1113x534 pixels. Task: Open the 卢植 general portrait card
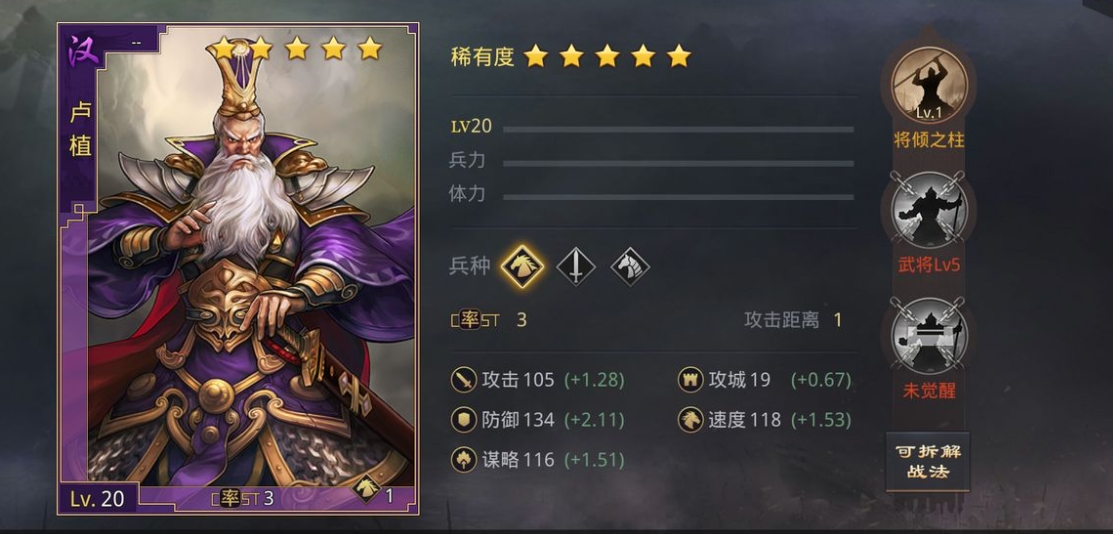[x=238, y=268]
